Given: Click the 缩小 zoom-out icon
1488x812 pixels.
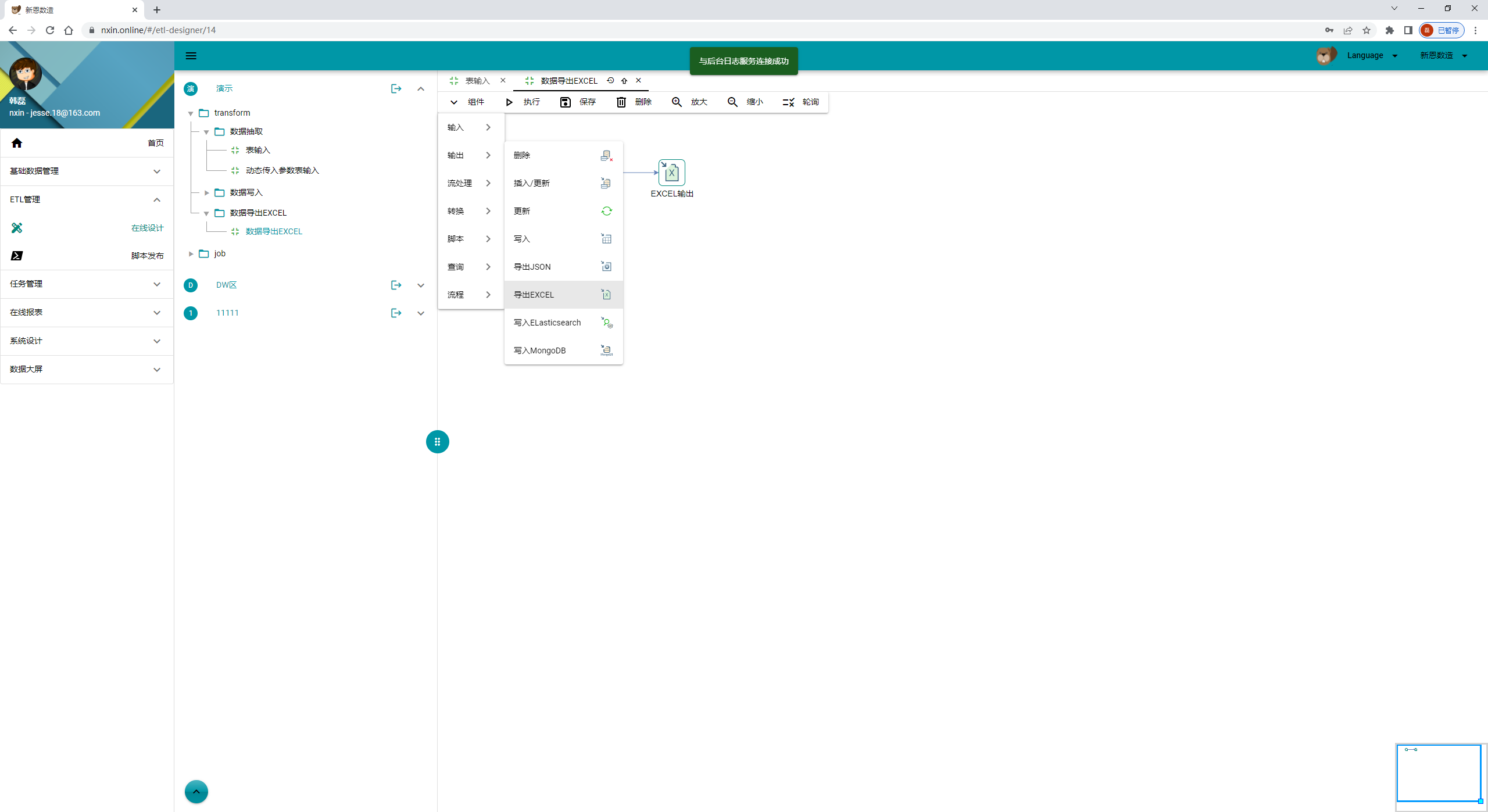Looking at the screenshot, I should 732,102.
